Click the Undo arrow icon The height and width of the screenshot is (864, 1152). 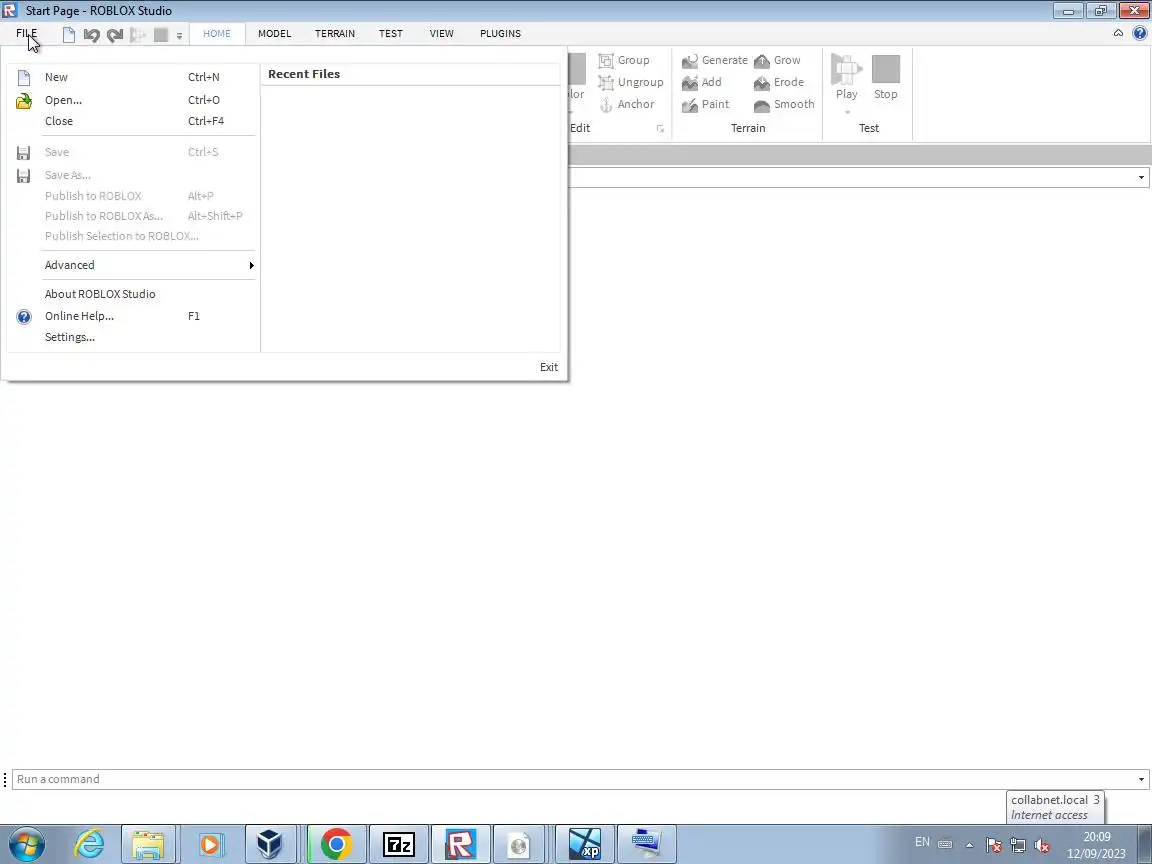[91, 35]
